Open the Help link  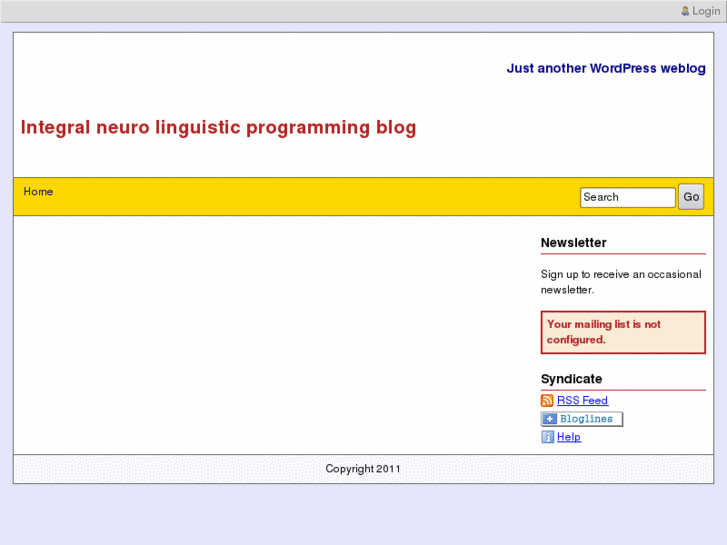(569, 437)
